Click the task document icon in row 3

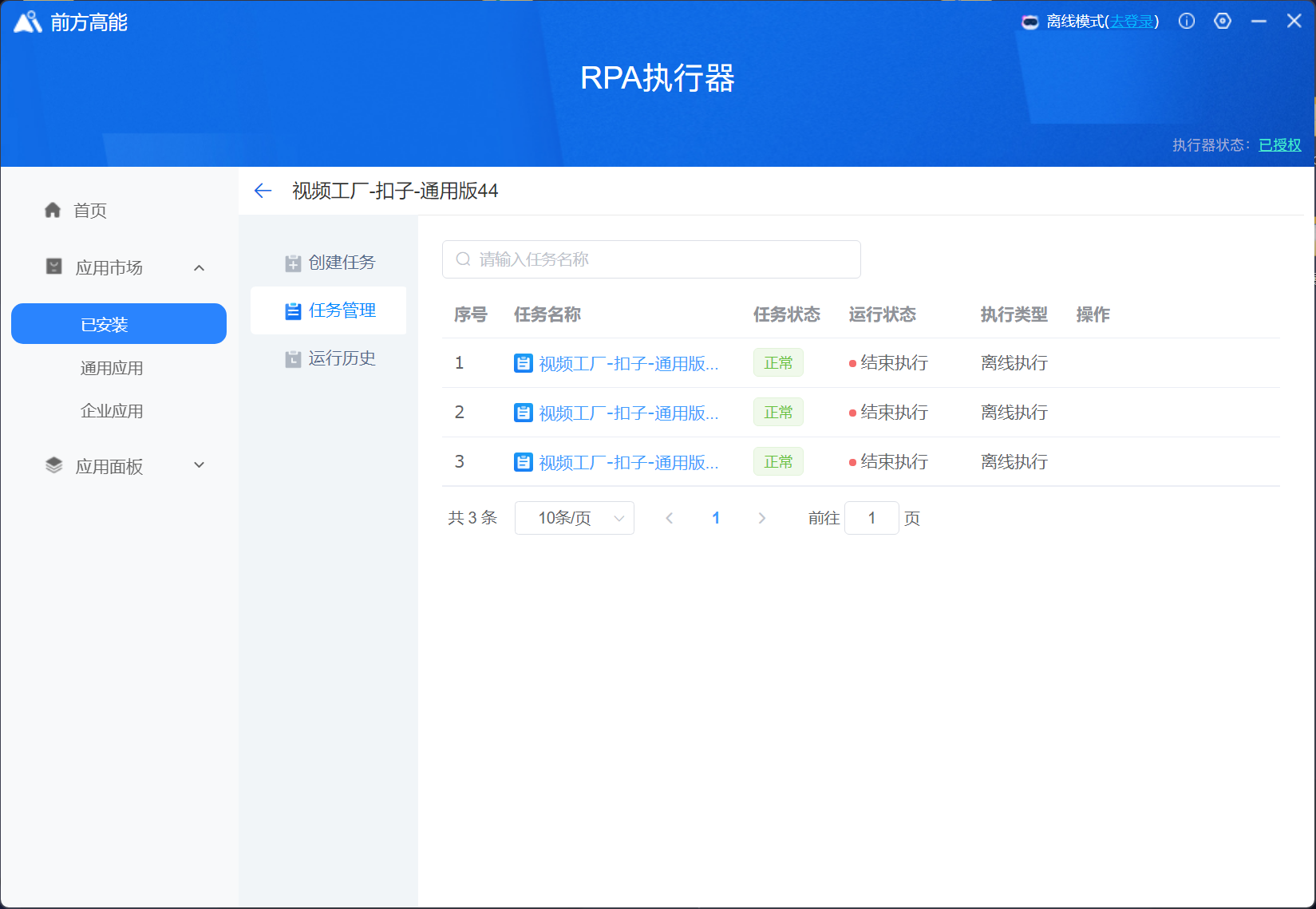(523, 463)
